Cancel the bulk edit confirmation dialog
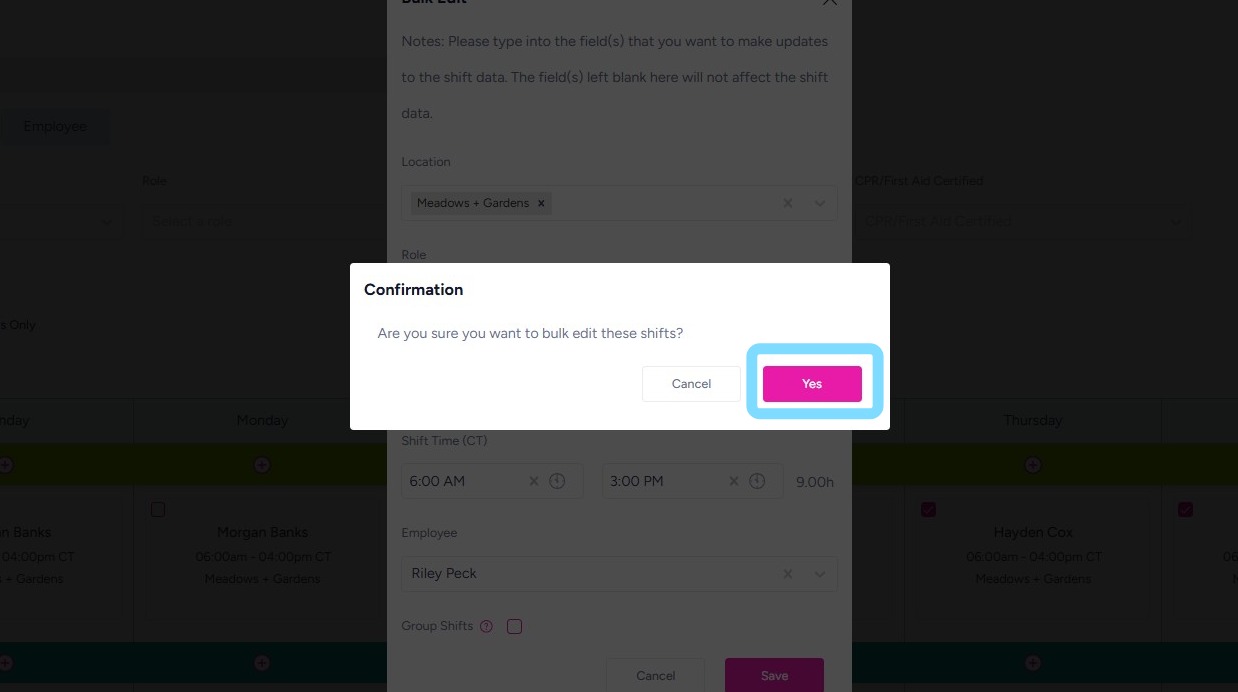Image resolution: width=1238 pixels, height=692 pixels. (x=691, y=384)
